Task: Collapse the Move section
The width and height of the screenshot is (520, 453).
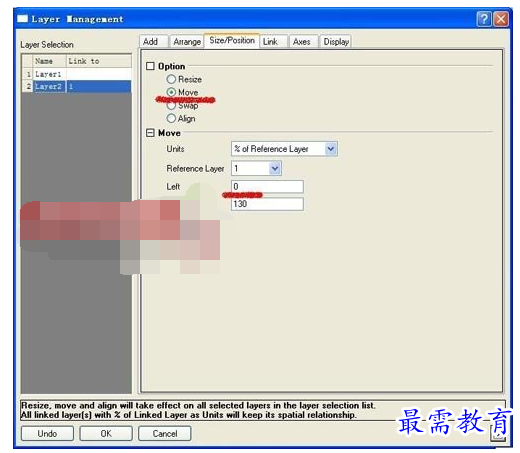Action: tap(150, 133)
